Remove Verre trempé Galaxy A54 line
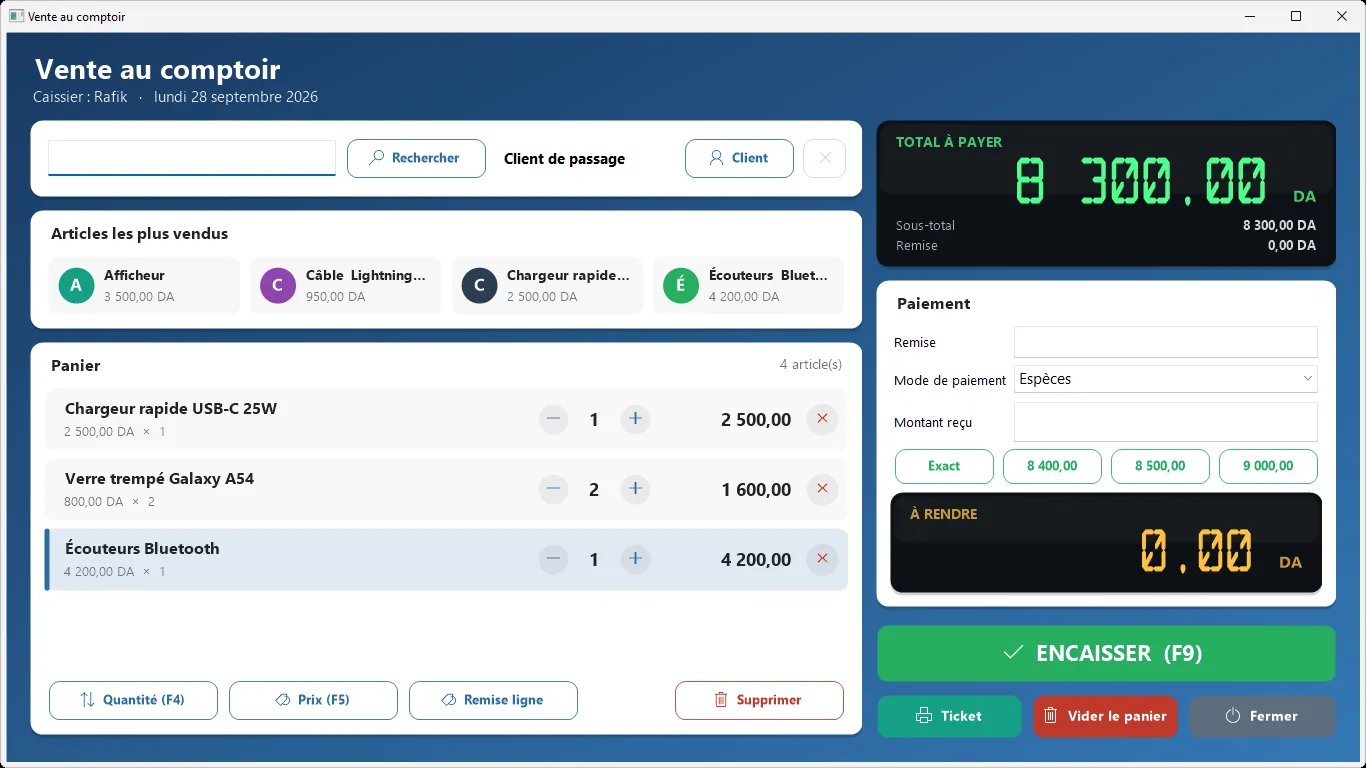 point(822,489)
